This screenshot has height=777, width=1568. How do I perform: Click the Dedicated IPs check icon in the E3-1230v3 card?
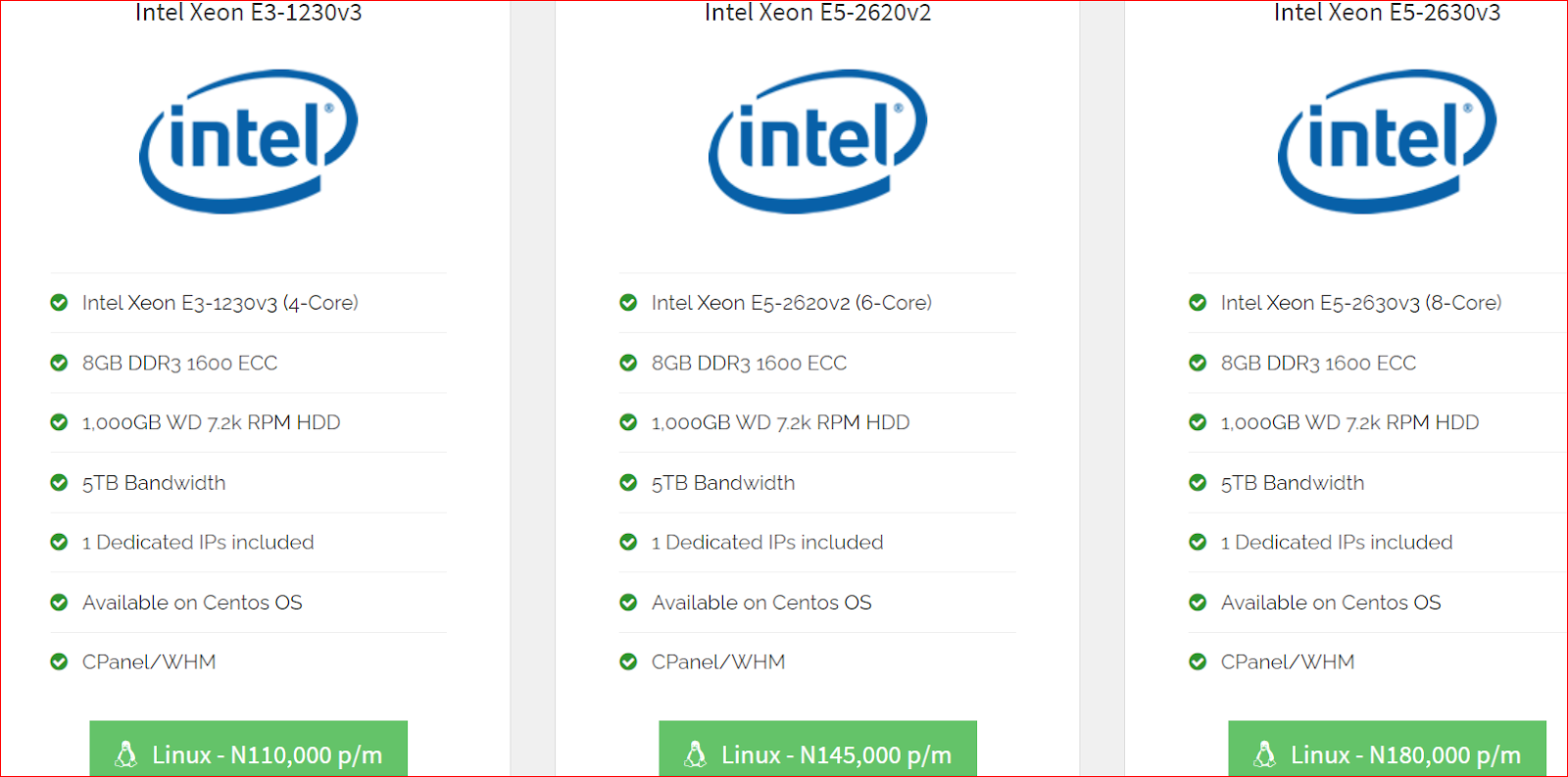tap(59, 542)
